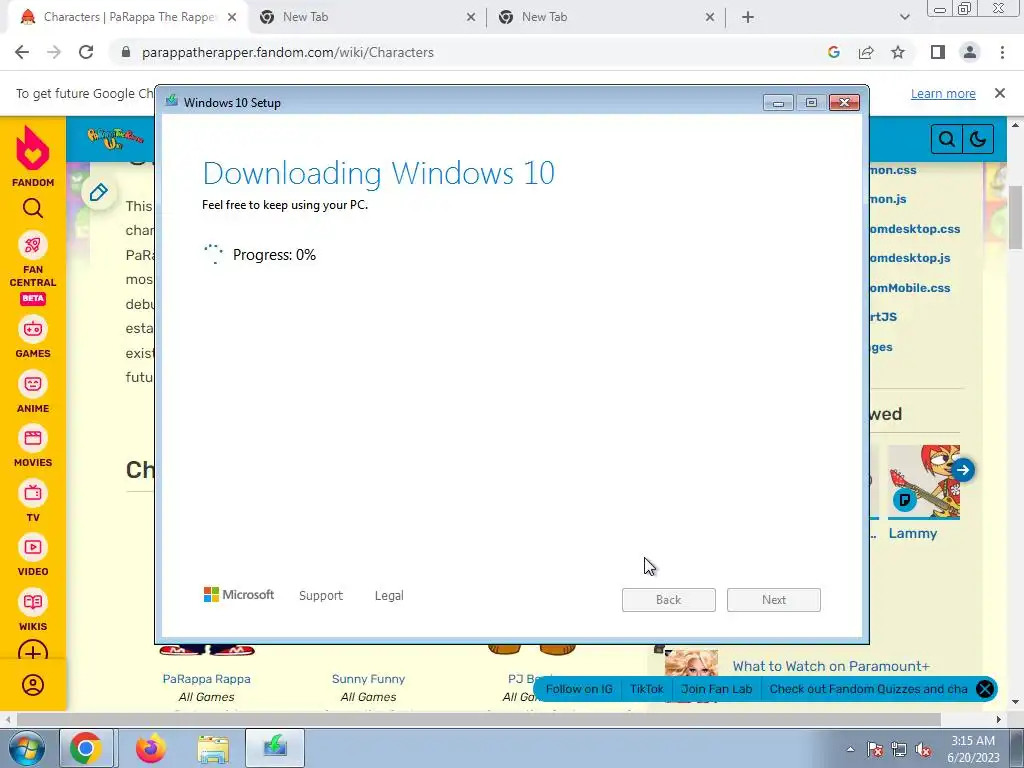Click Follow on IG button
The width and height of the screenshot is (1024, 768).
tap(579, 689)
